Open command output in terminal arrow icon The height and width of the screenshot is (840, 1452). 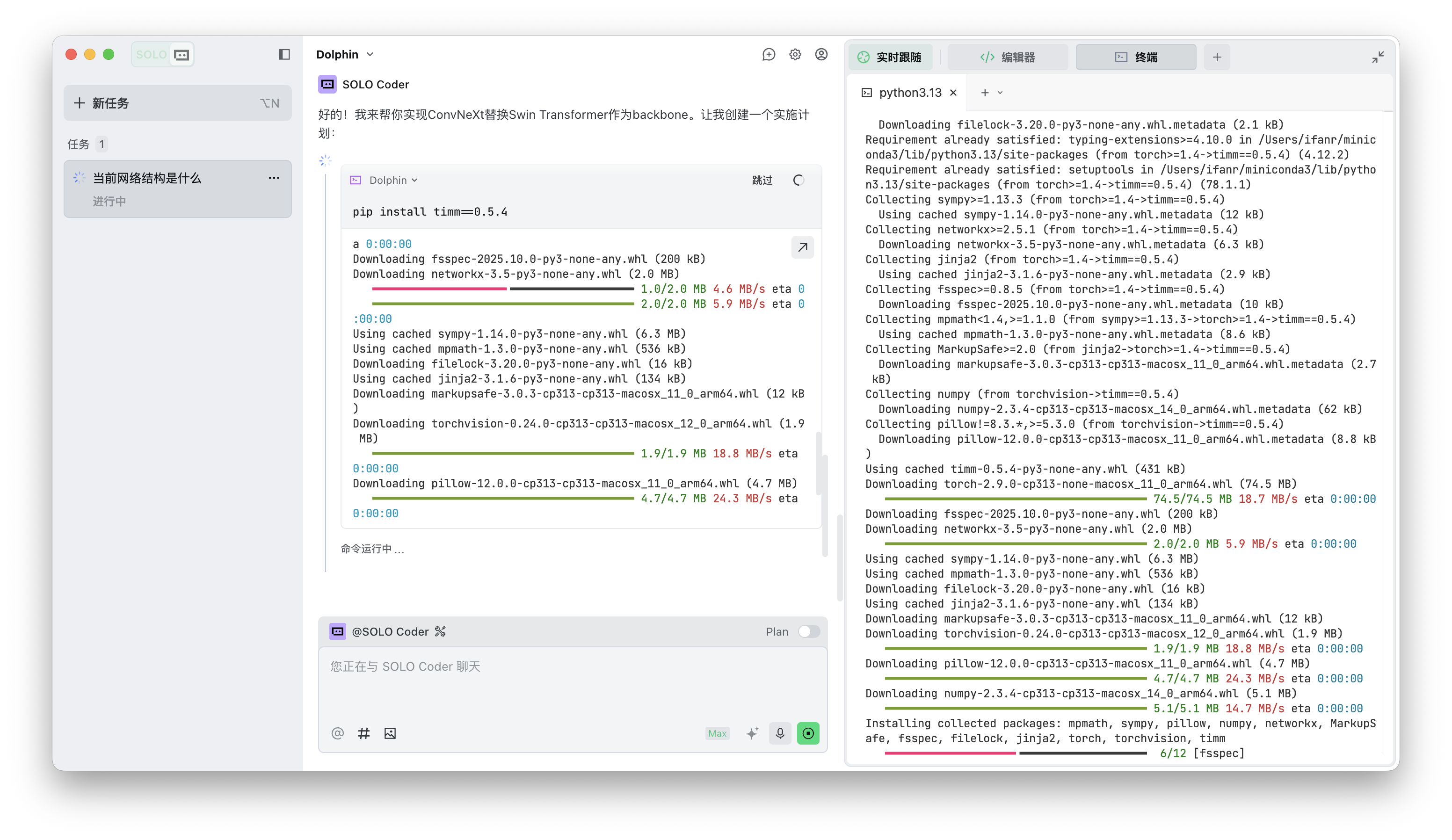tap(802, 248)
